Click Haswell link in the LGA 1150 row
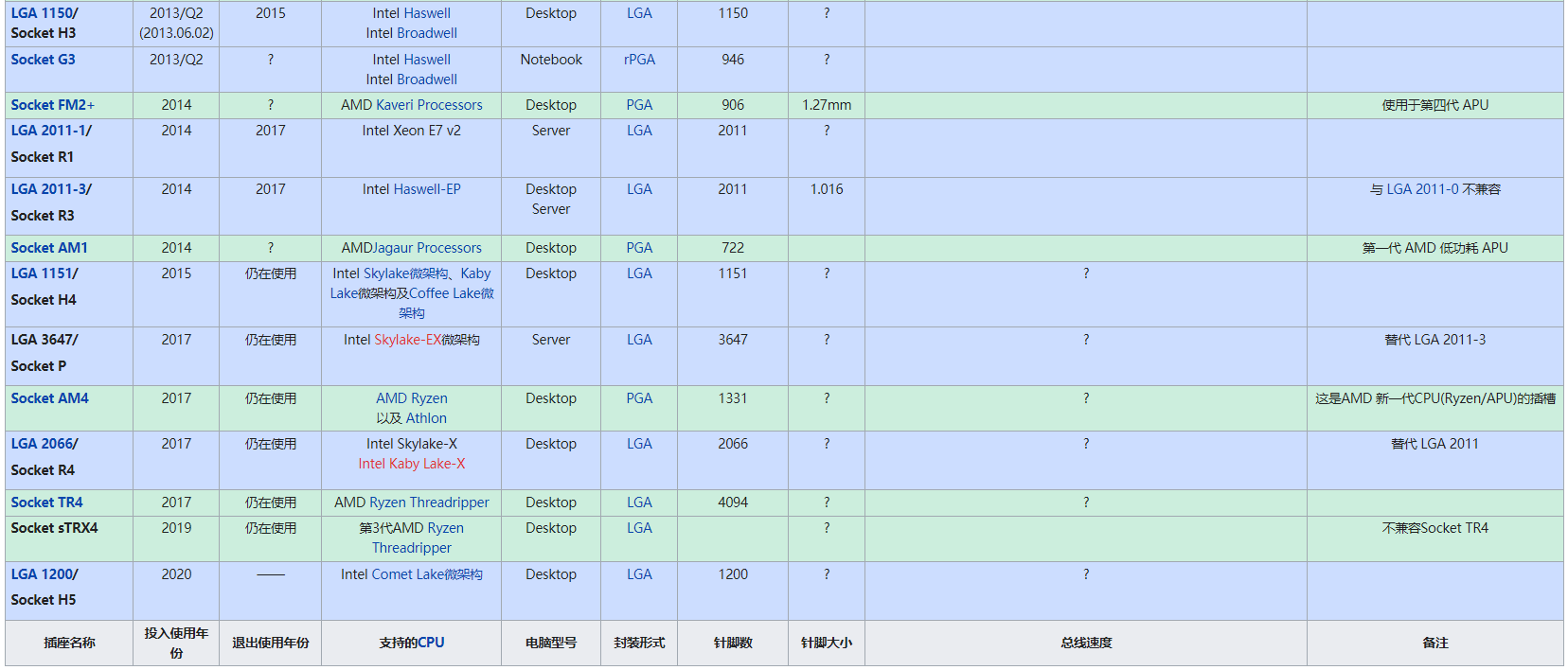The height and width of the screenshot is (670, 1568). pos(427,13)
